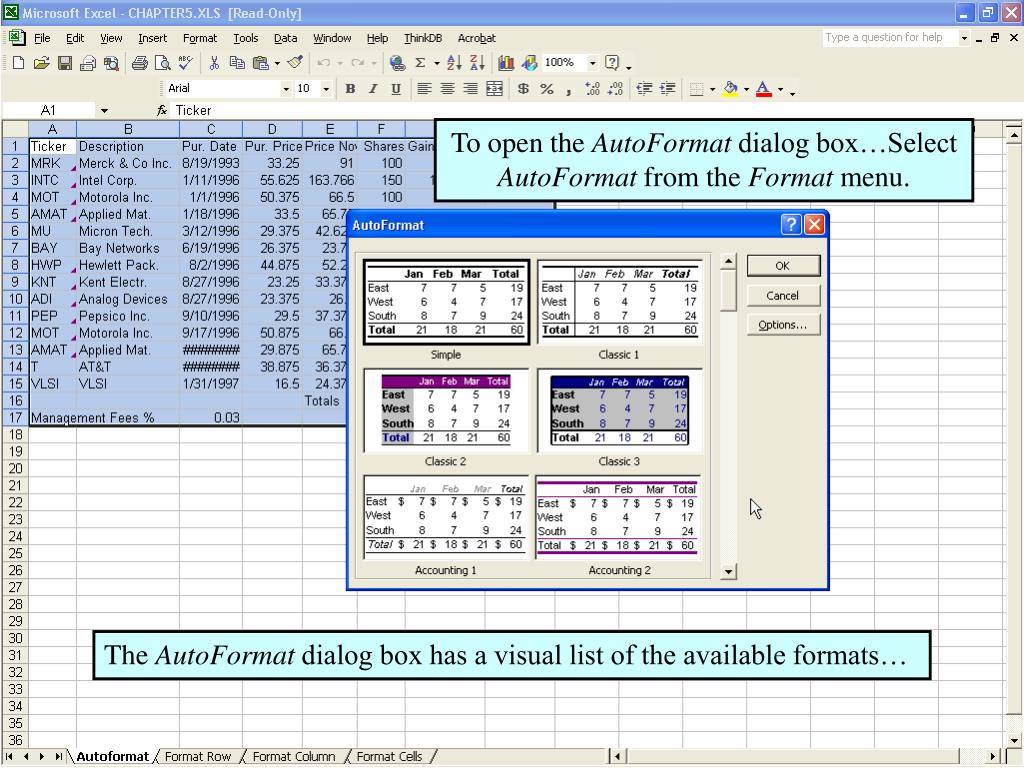
Task: Switch to the Format Row sheet tab
Action: [198, 757]
